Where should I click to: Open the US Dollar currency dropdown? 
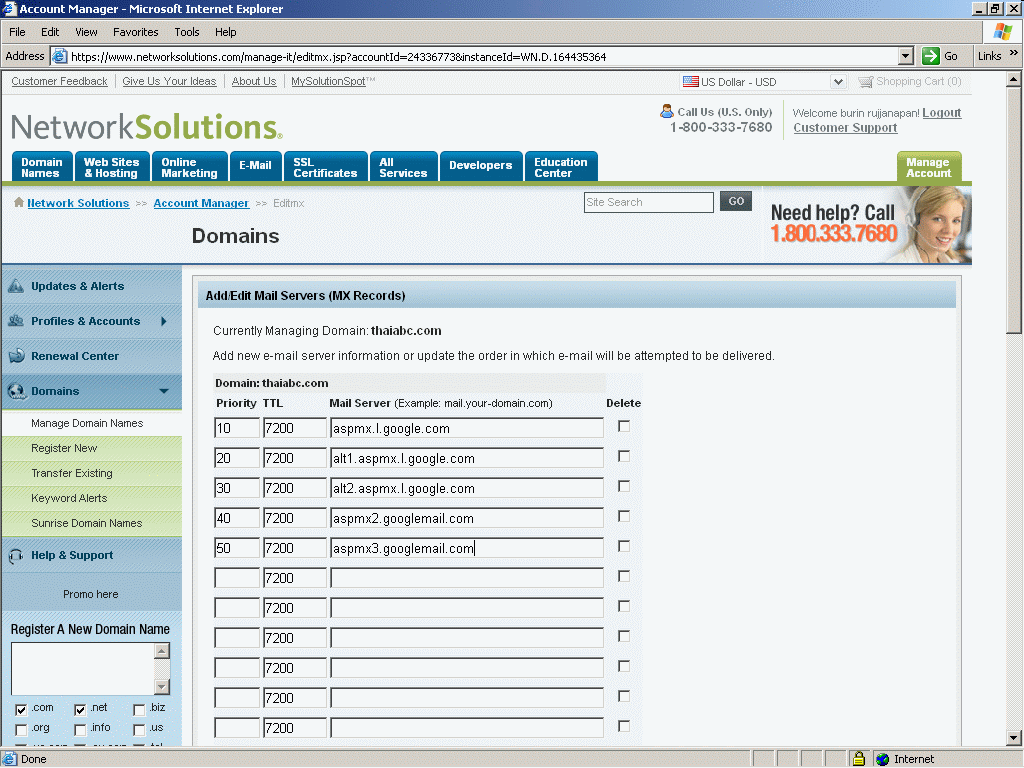838,82
